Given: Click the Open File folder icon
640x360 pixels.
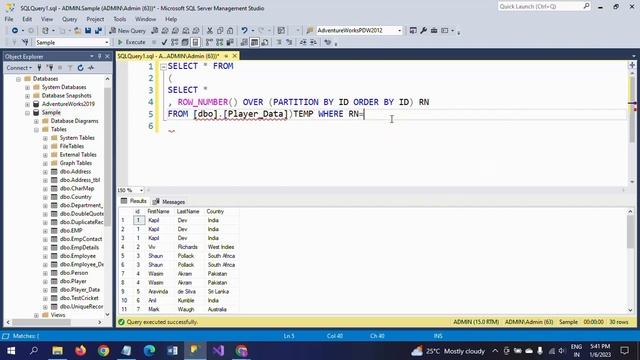Looking at the screenshot, I should (x=77, y=31).
